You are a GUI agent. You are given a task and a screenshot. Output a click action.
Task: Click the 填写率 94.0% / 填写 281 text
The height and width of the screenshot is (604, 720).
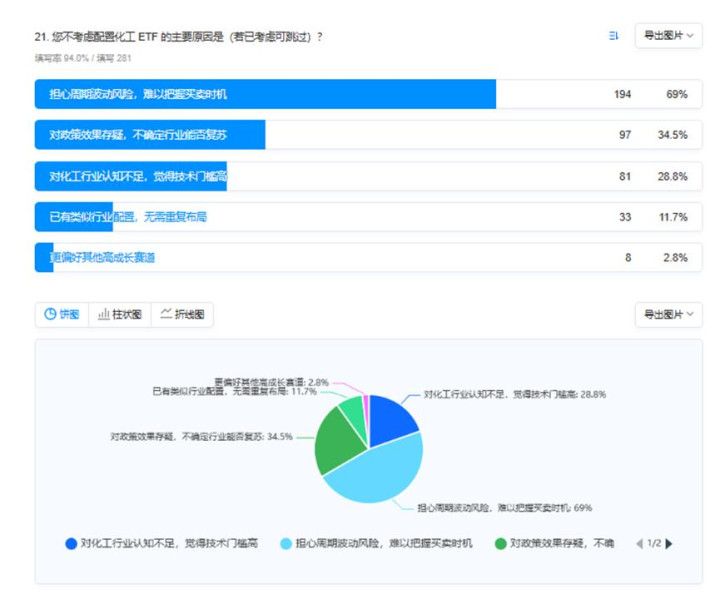pyautogui.click(x=83, y=58)
